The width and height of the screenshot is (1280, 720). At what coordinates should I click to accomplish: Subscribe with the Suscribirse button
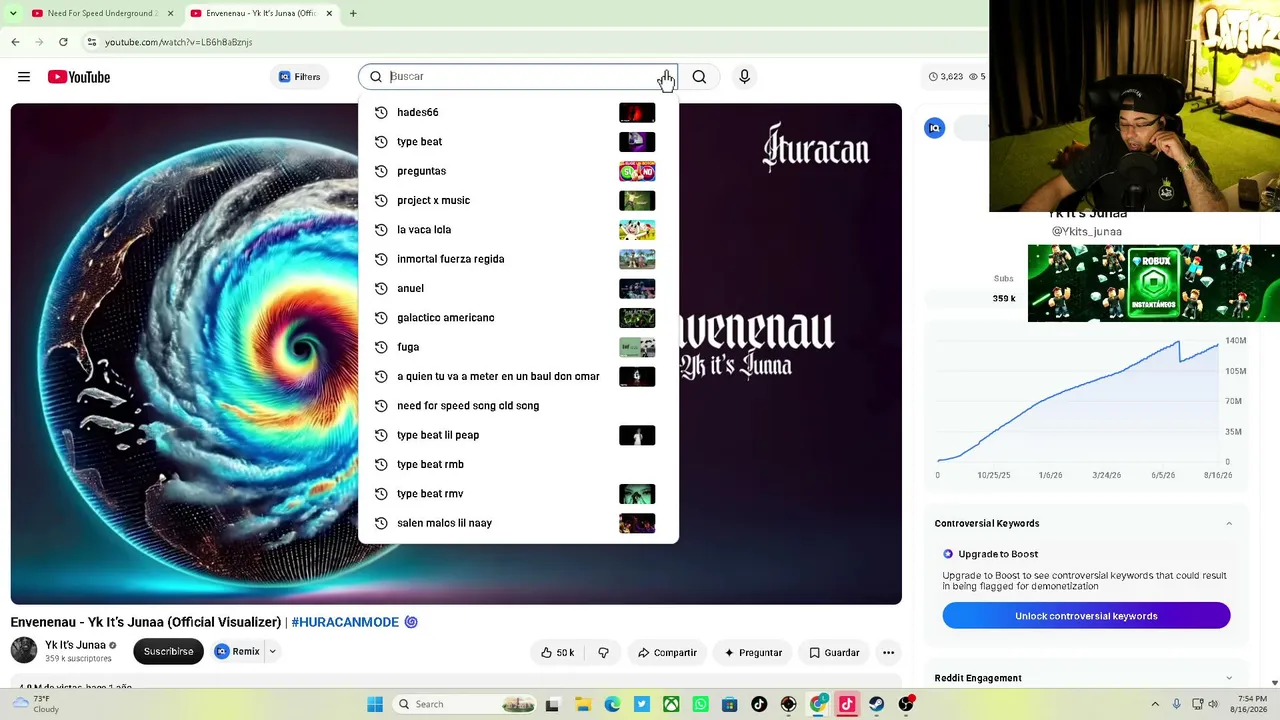point(168,652)
